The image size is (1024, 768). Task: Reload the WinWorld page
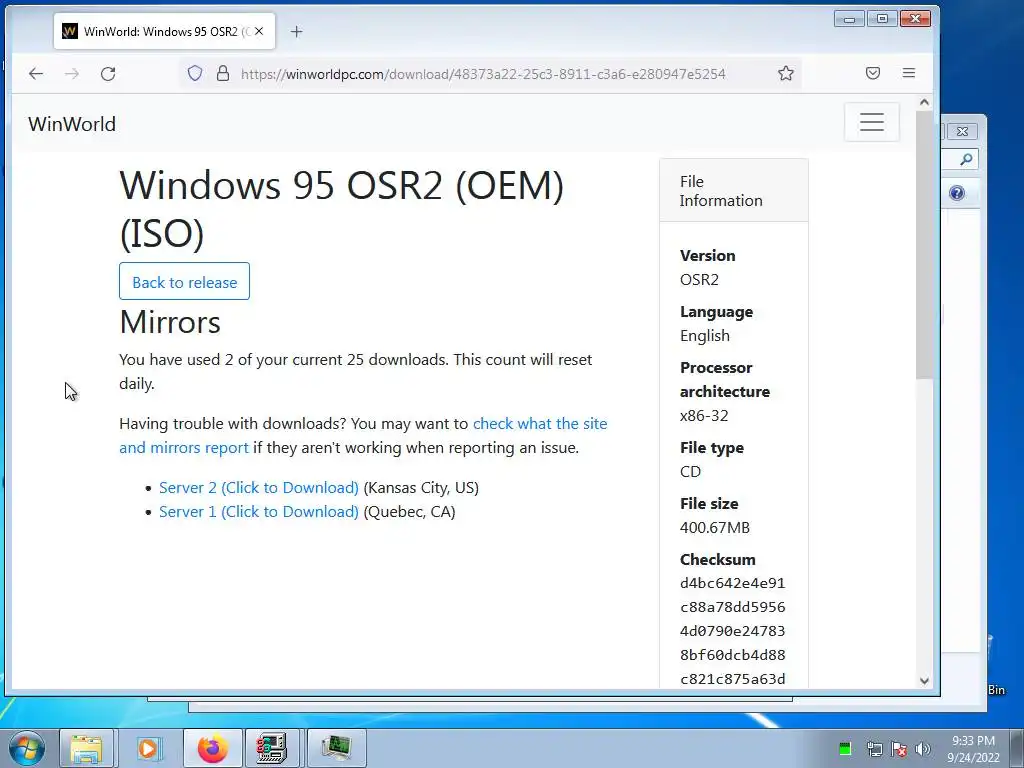click(x=108, y=74)
